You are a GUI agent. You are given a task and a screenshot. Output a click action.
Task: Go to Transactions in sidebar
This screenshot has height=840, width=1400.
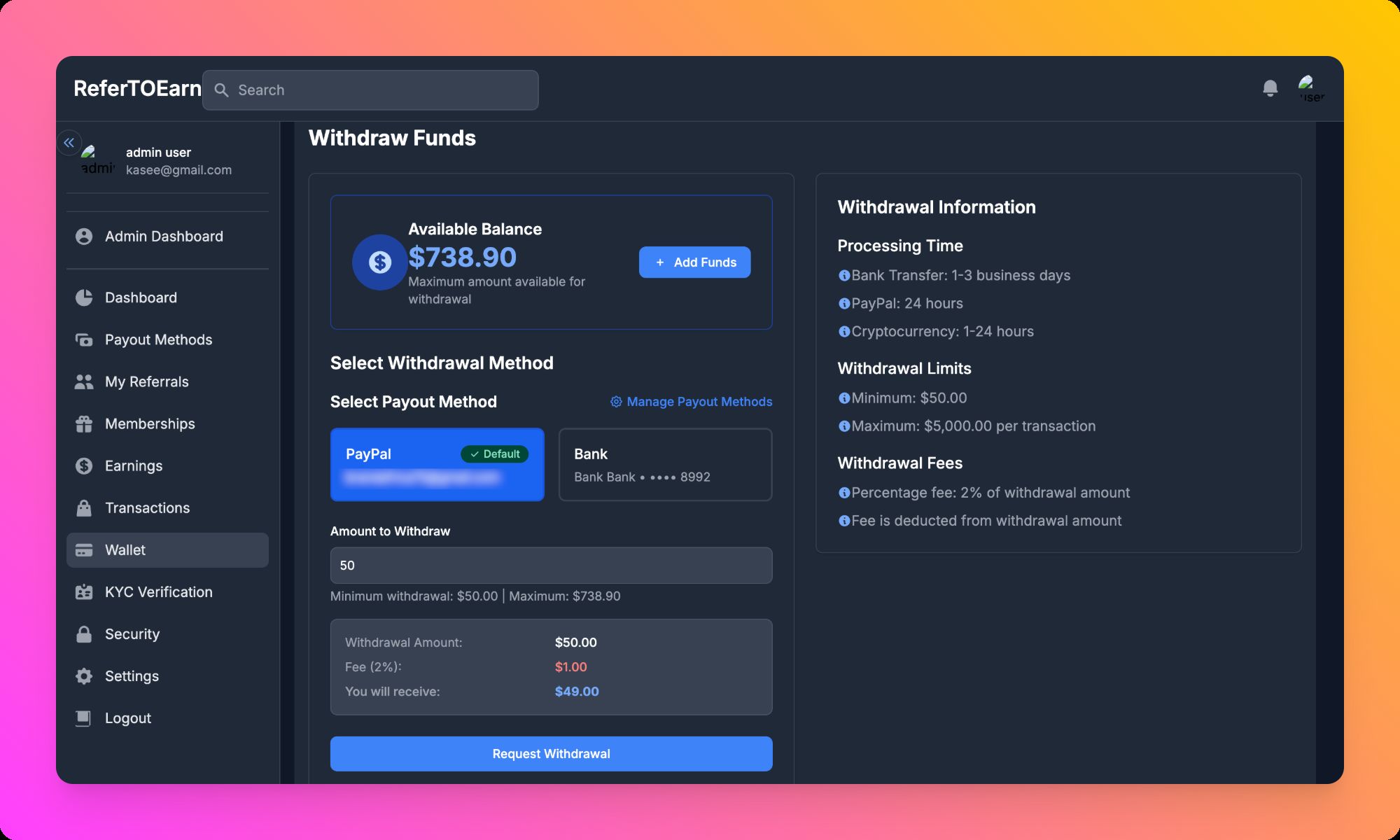pos(147,508)
